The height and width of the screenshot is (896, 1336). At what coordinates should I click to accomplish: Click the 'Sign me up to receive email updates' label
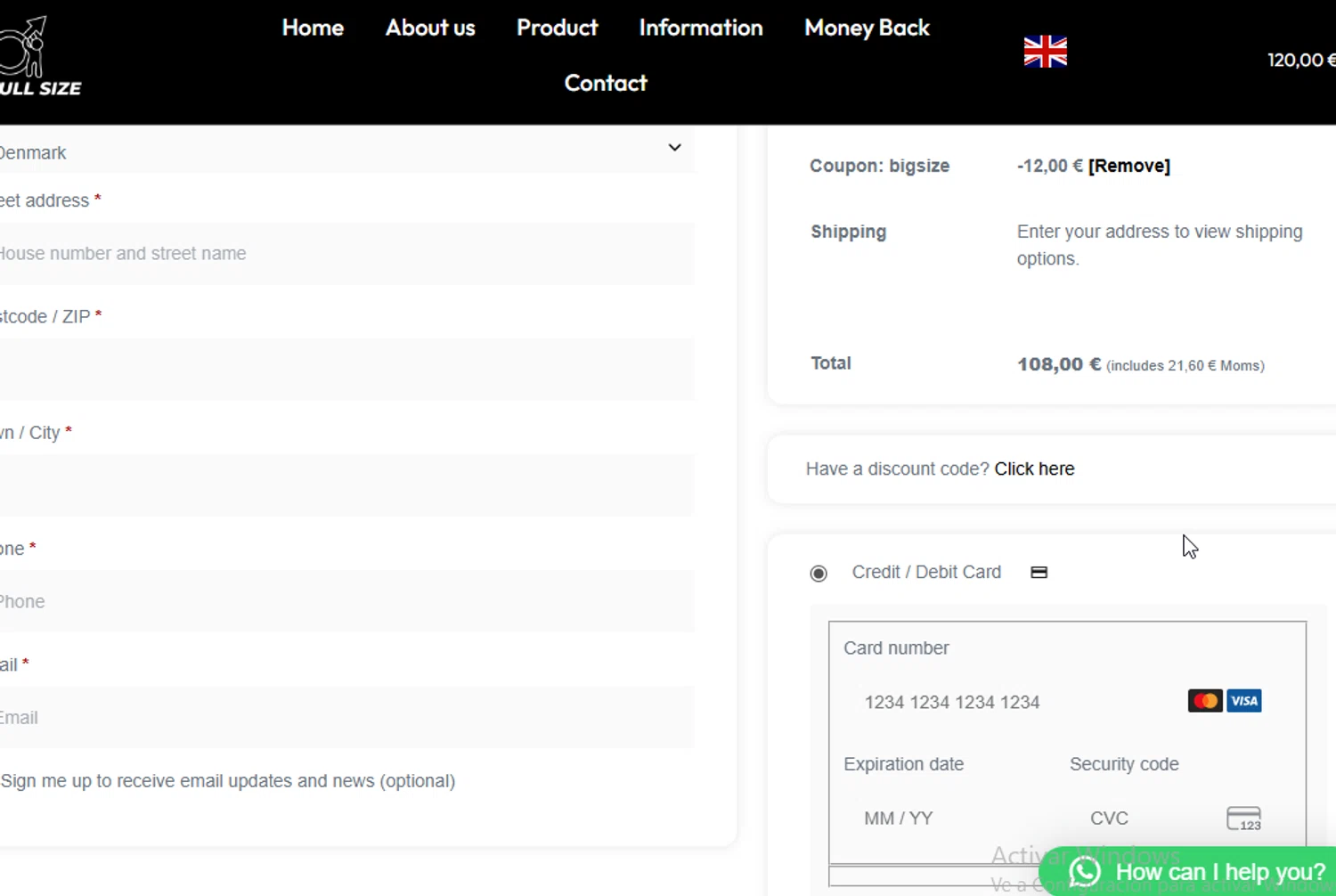228,781
